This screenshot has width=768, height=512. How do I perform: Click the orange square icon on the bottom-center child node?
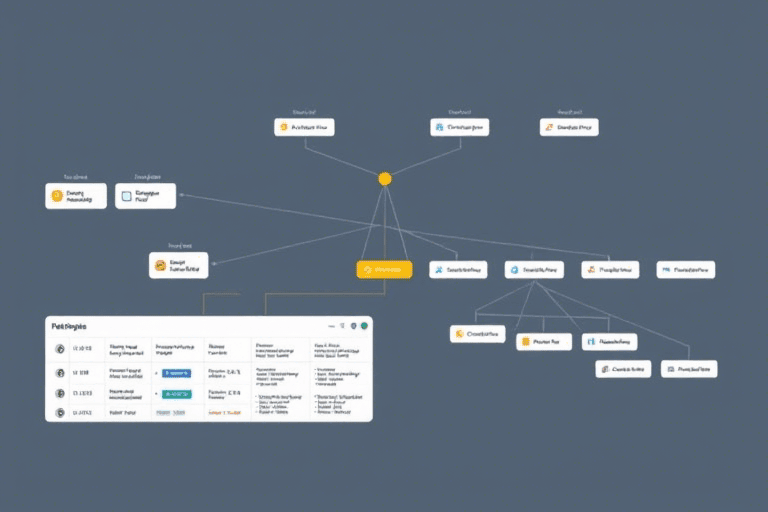[525, 342]
